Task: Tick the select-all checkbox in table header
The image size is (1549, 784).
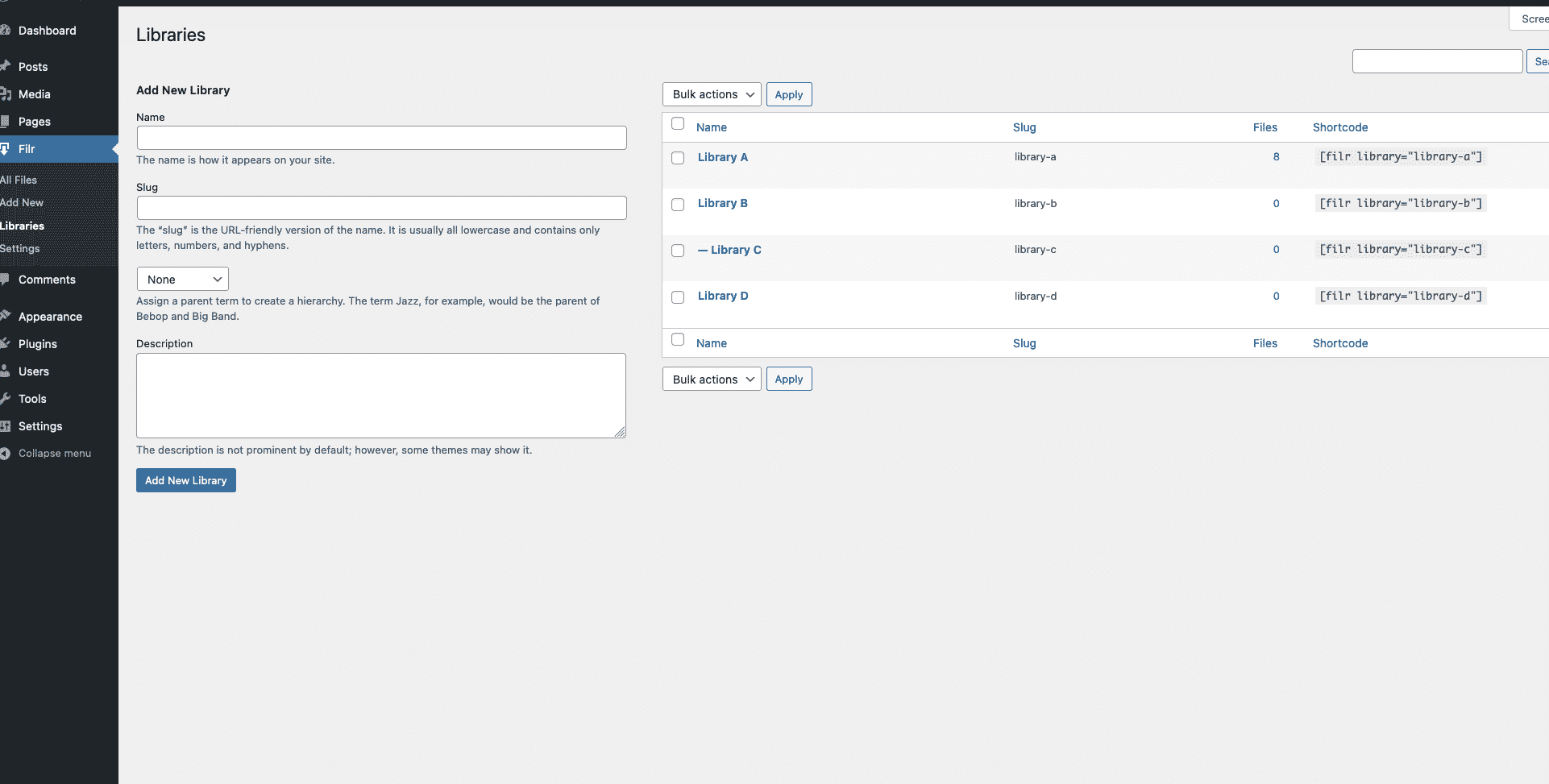Action: tap(678, 124)
